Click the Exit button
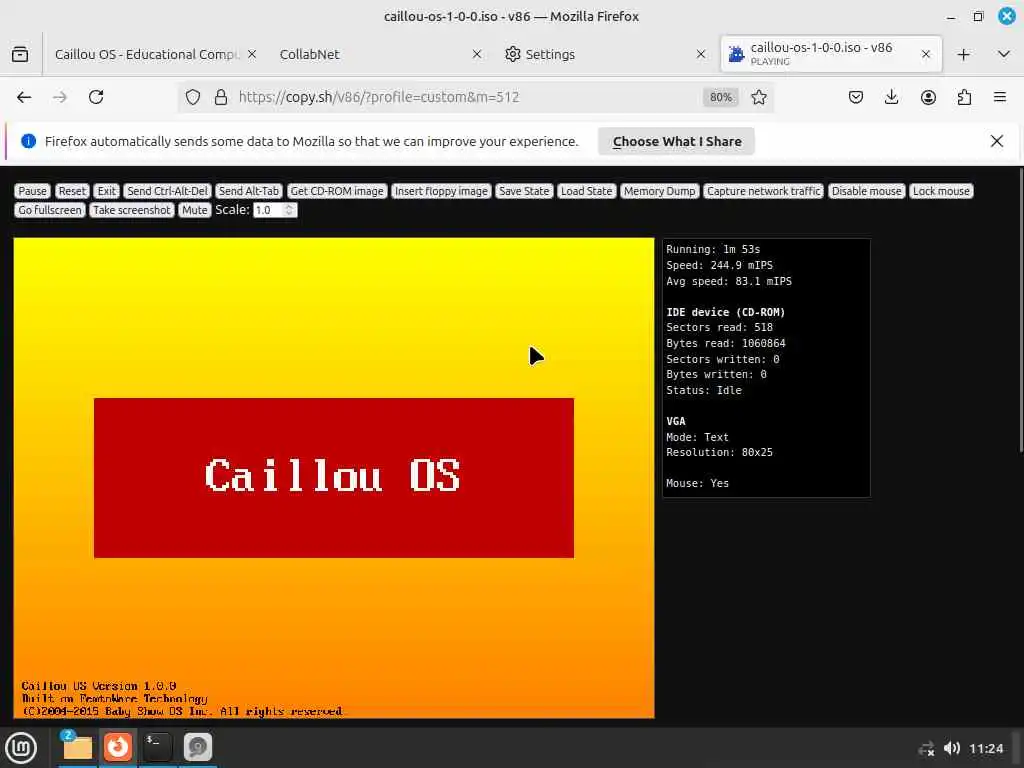Viewport: 1024px width, 768px height. click(106, 191)
